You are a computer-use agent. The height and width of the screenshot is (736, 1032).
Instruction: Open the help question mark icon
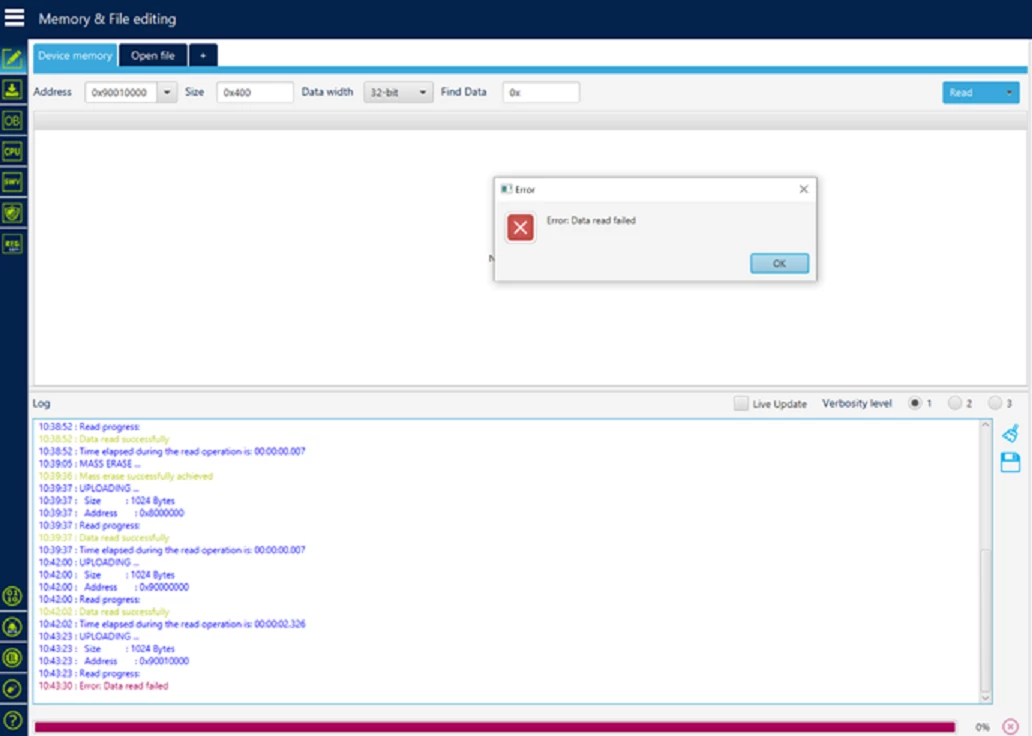tap(13, 720)
